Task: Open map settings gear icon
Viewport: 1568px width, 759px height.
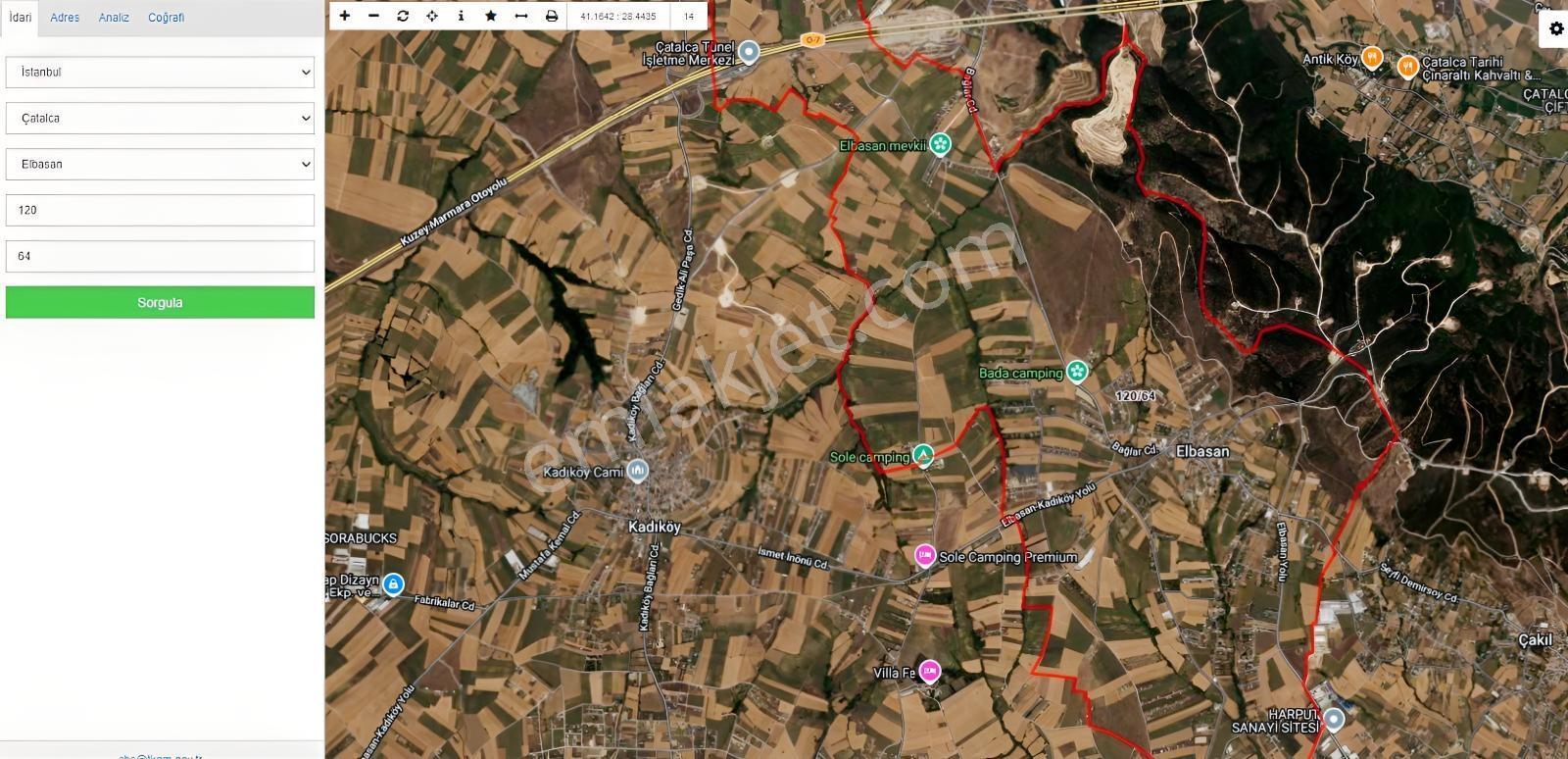Action: pos(1556,28)
